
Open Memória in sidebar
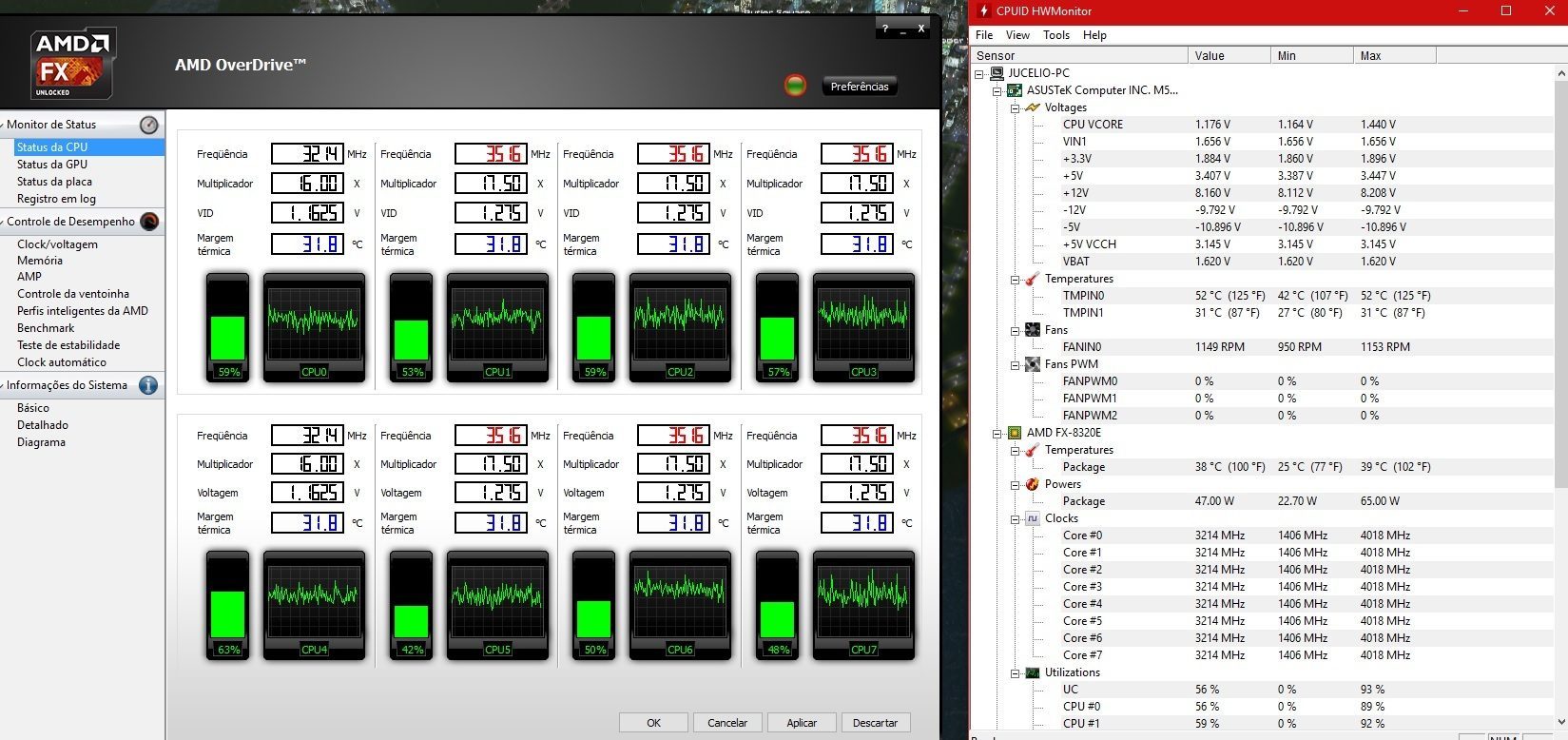point(40,261)
